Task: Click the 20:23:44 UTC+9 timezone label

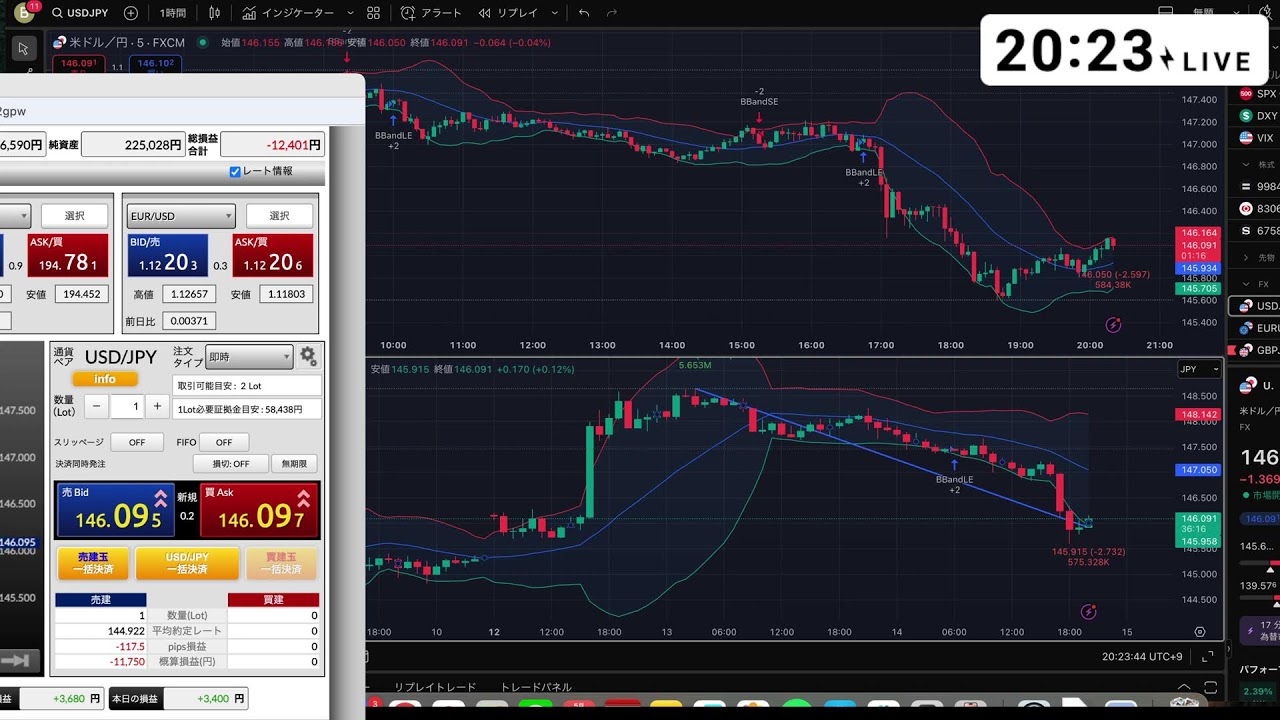Action: point(1143,657)
